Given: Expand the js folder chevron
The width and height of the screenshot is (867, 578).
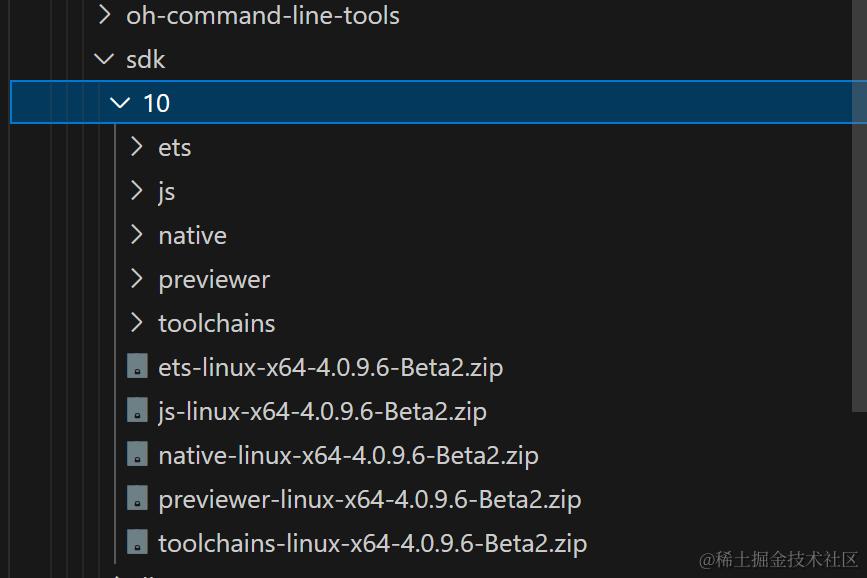Looking at the screenshot, I should click(137, 191).
